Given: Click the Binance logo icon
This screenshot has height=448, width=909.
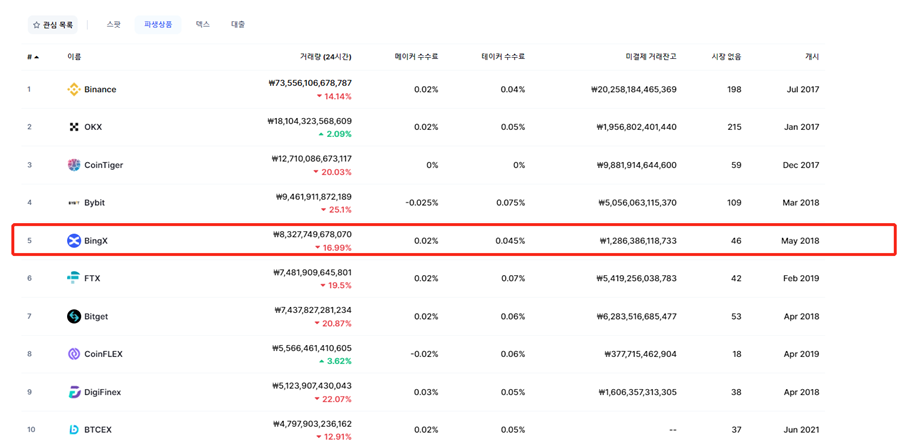Looking at the screenshot, I should [74, 90].
